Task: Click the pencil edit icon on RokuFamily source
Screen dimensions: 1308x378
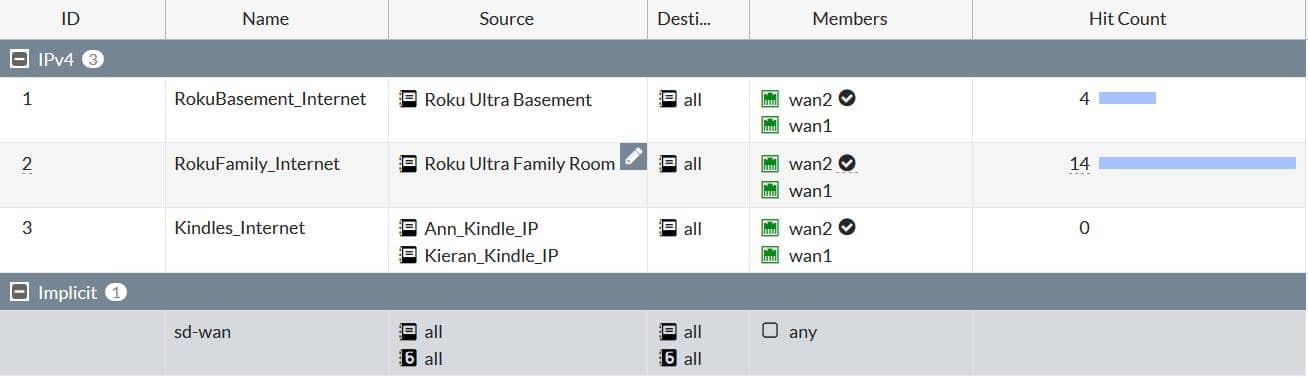Action: pyautogui.click(x=633, y=156)
